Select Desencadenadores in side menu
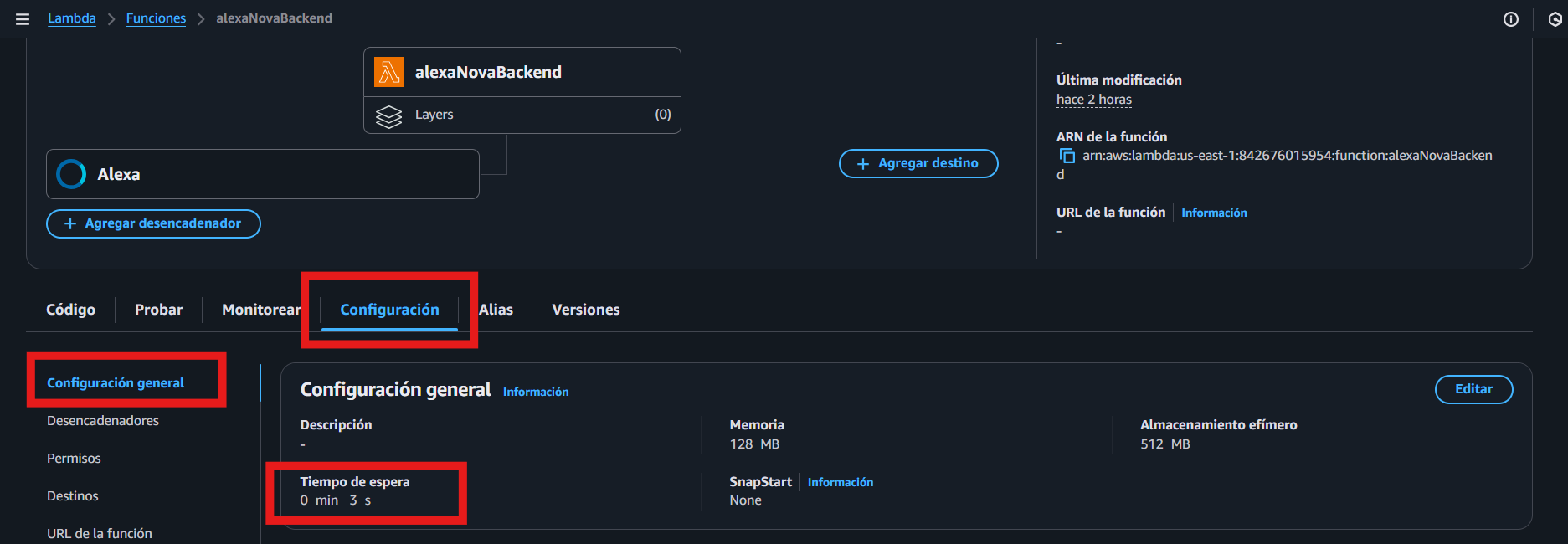 [x=103, y=421]
